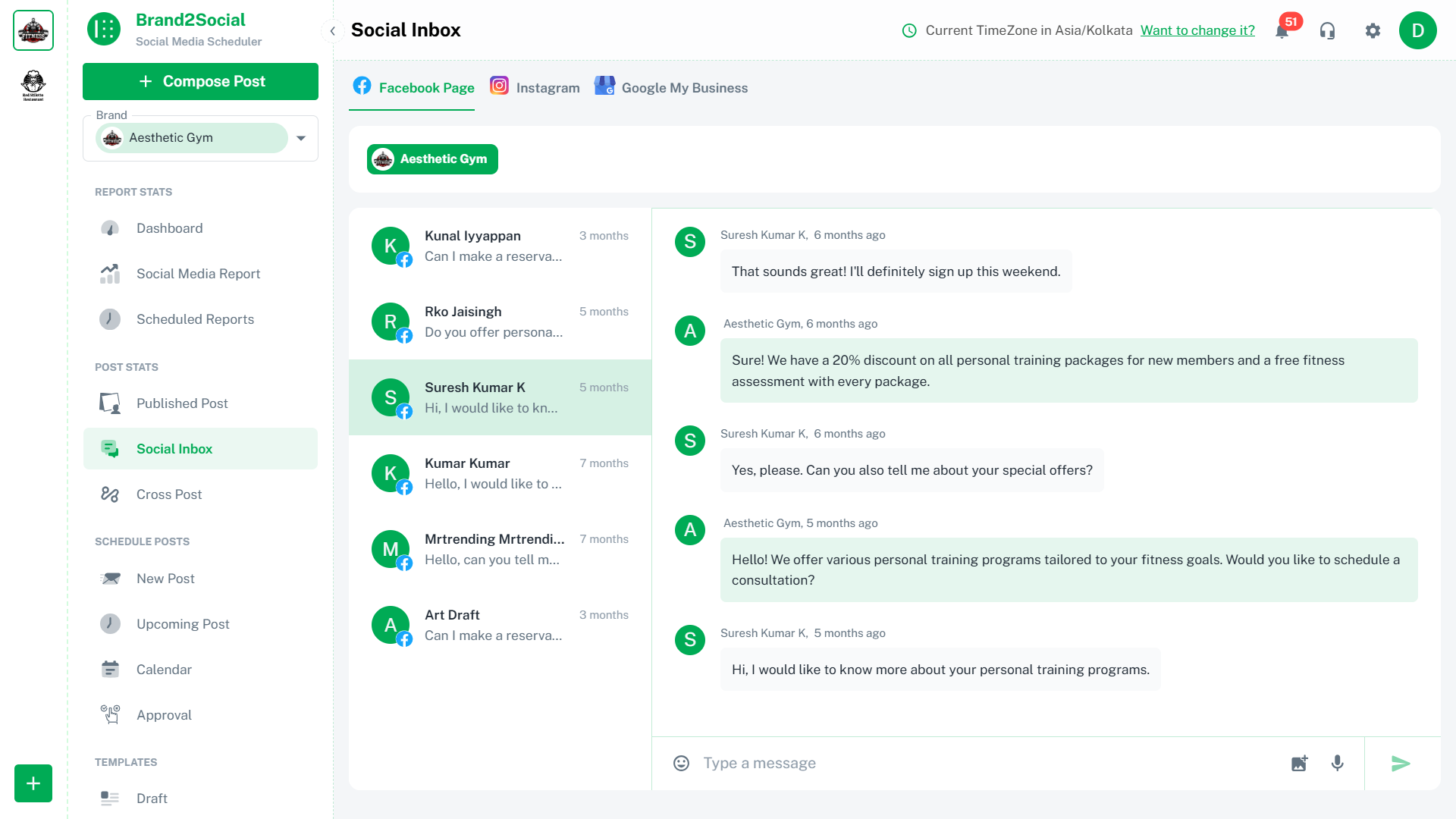This screenshot has height=819, width=1456.
Task: Click the attach image icon
Action: pyautogui.click(x=1299, y=763)
